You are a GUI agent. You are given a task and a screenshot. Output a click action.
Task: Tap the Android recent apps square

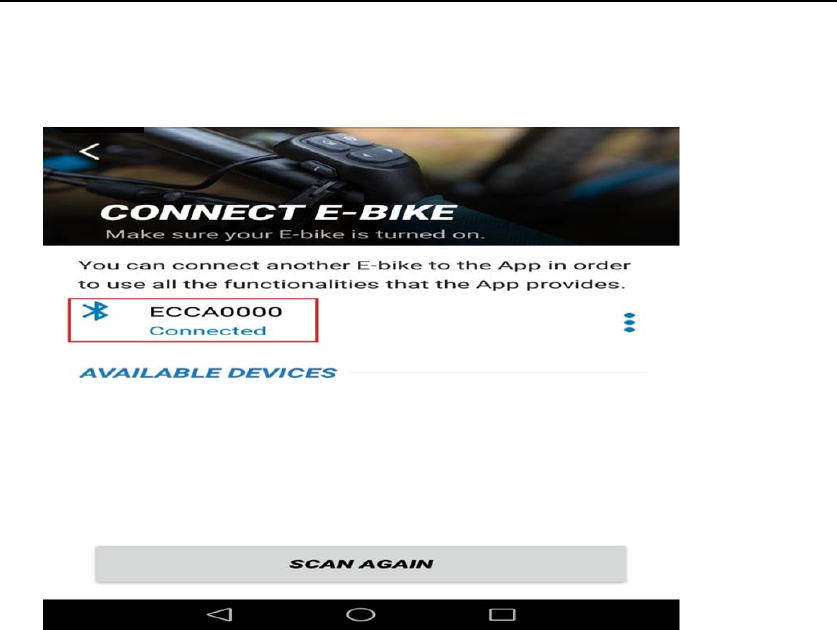click(x=502, y=615)
